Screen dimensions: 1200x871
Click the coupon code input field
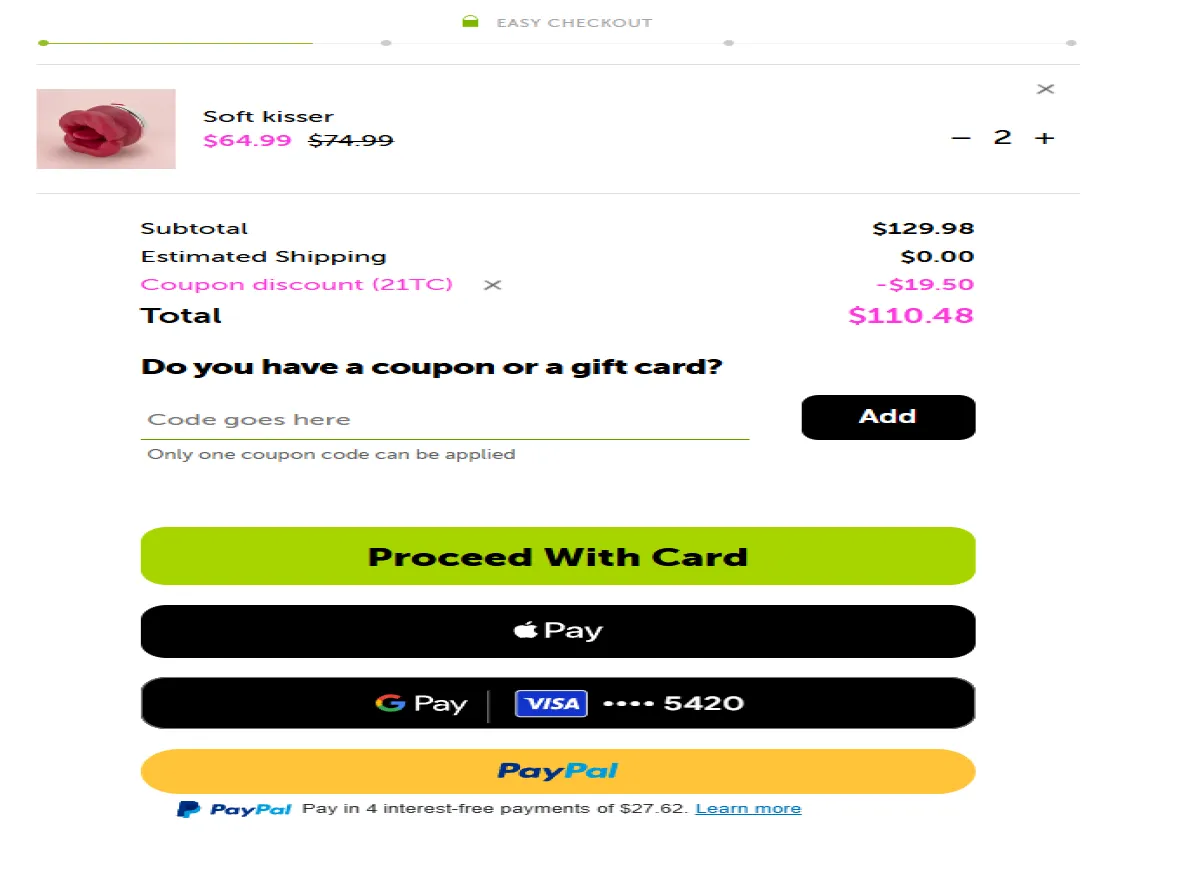point(445,418)
